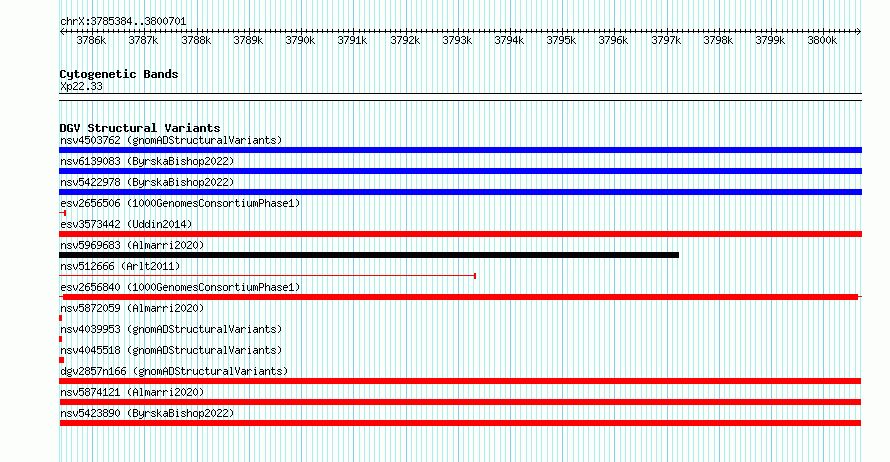
Task: Select the tiny red mark under nsv5872059
Action: [x=61, y=318]
